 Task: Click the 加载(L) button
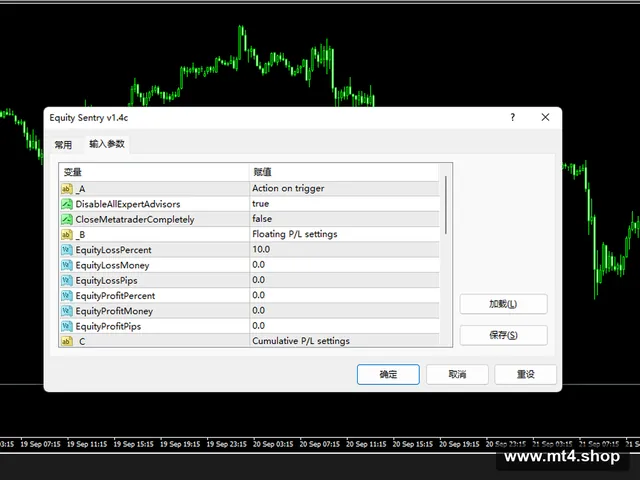(503, 304)
